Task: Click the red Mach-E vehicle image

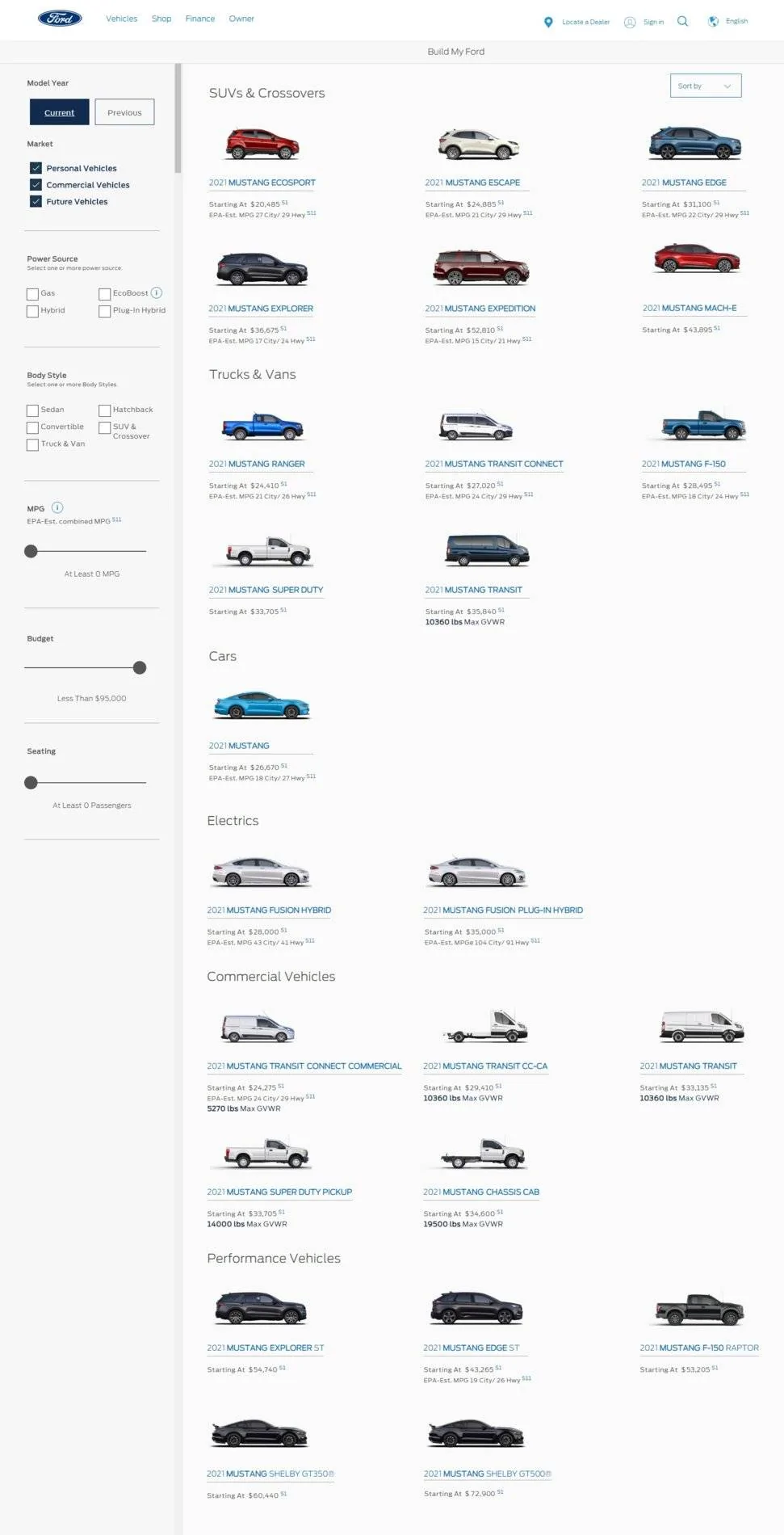Action: pos(697,259)
